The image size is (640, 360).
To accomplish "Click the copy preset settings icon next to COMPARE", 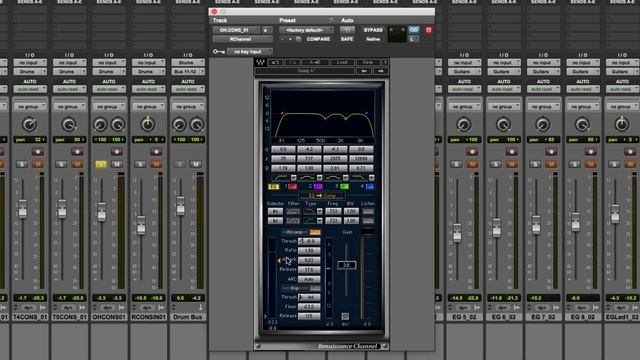I will [x=298, y=39].
